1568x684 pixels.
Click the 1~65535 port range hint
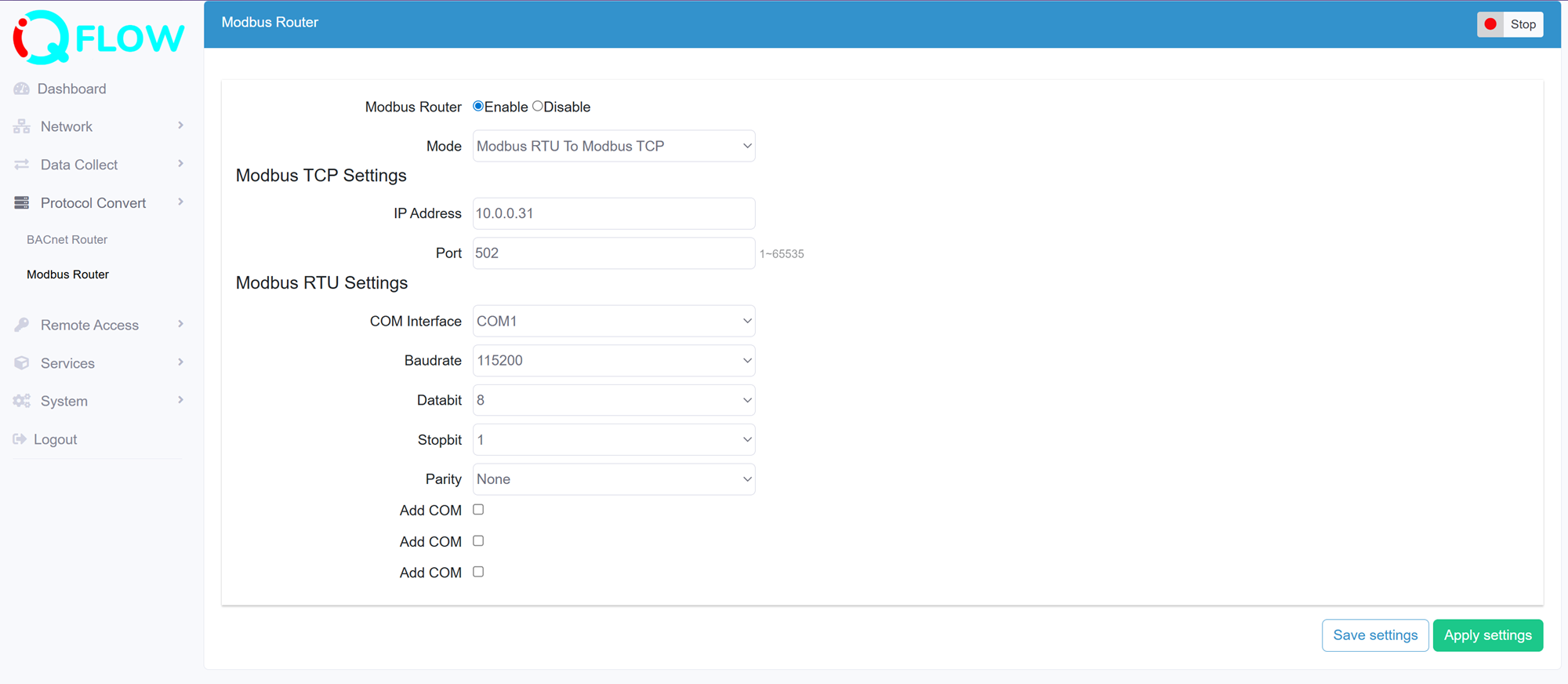pos(782,254)
